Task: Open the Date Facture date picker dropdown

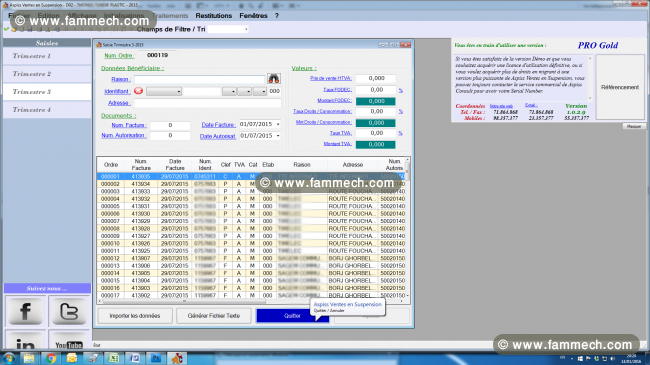Action: pos(278,124)
